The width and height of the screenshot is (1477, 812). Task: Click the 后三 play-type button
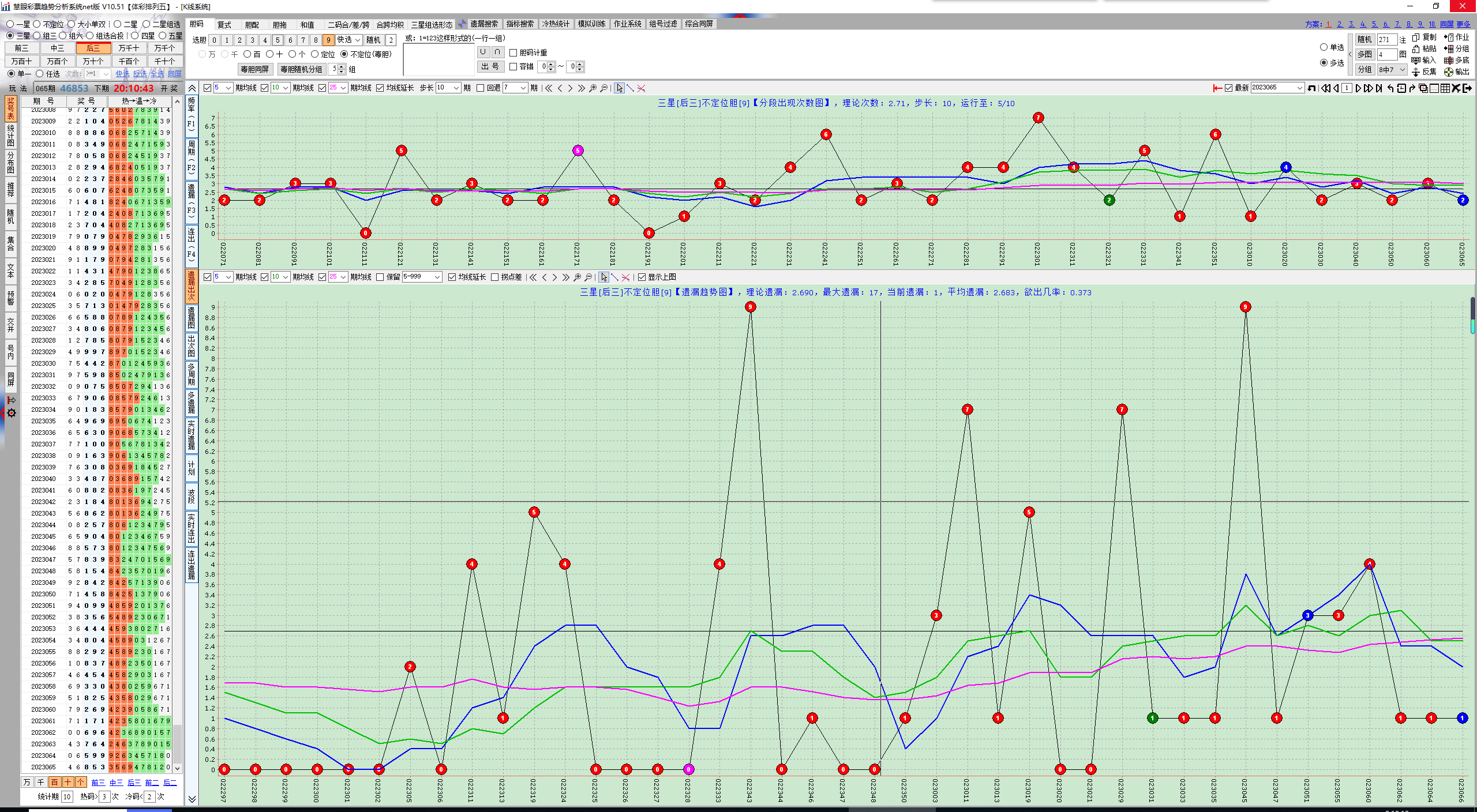[x=93, y=48]
